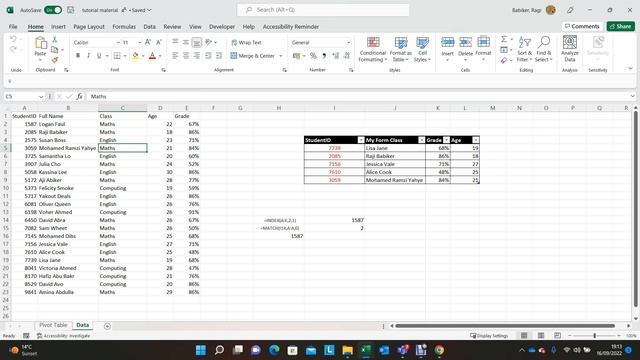Open the Number Format dropdown

pos(349,42)
